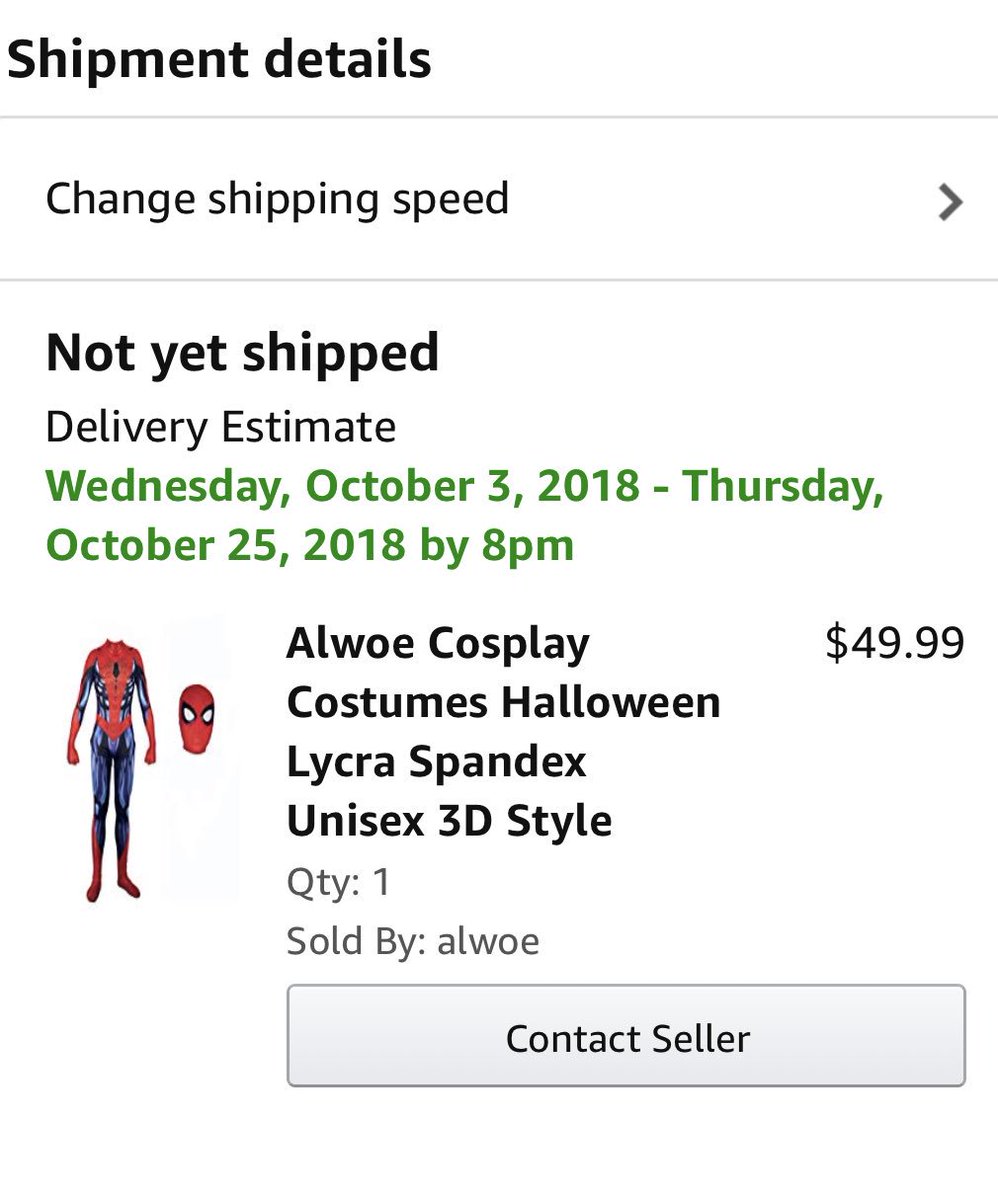
Task: Click the Shipment details heading
Action: [219, 59]
